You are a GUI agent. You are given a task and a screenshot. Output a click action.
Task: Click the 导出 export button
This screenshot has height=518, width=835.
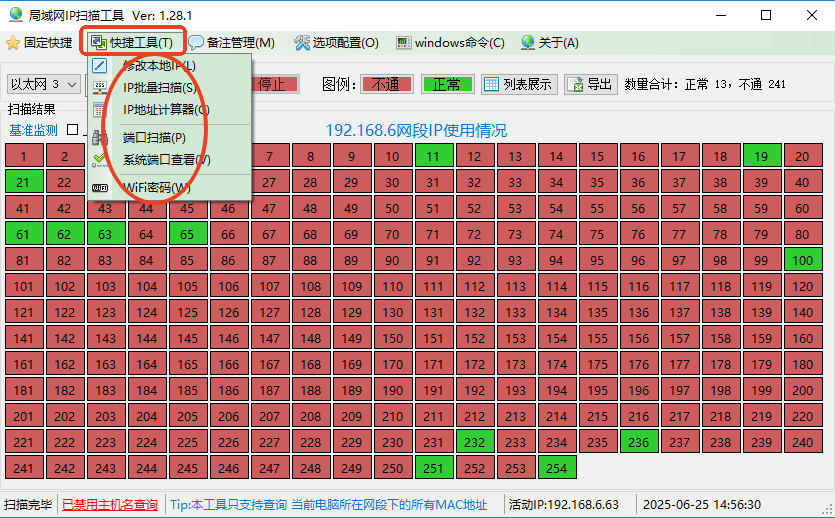tap(590, 84)
